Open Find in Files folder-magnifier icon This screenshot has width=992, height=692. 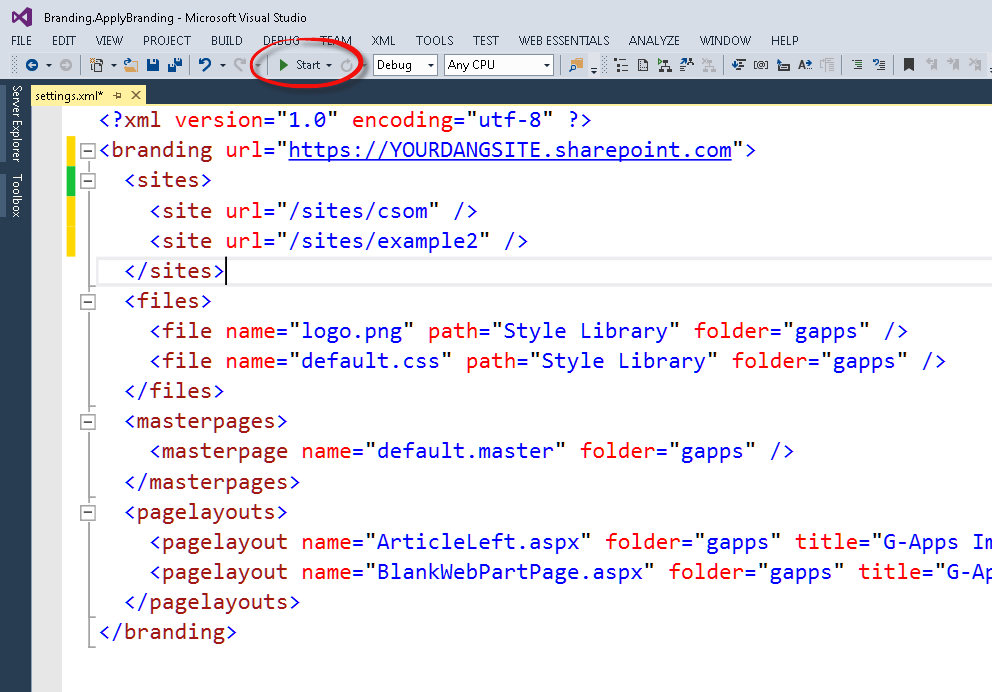point(576,65)
